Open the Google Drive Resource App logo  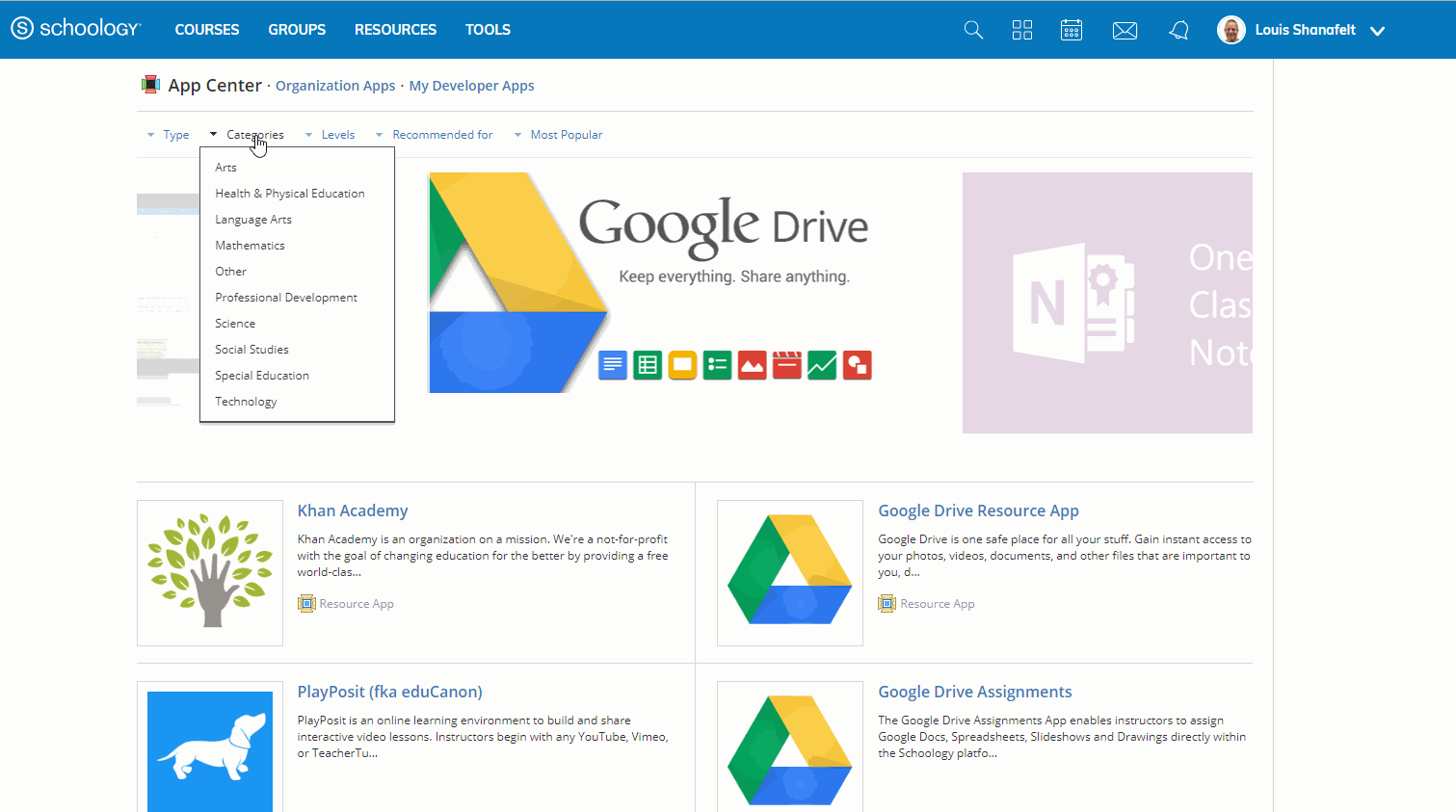point(790,573)
